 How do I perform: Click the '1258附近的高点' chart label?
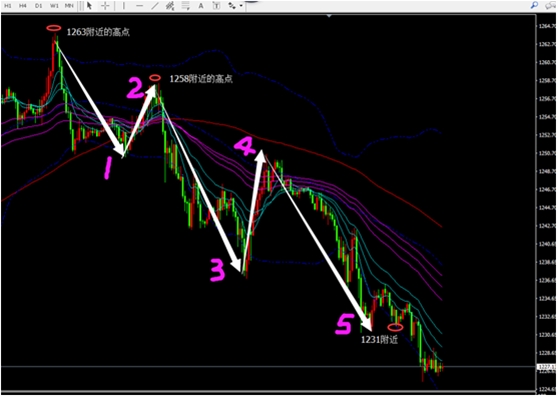[201, 79]
